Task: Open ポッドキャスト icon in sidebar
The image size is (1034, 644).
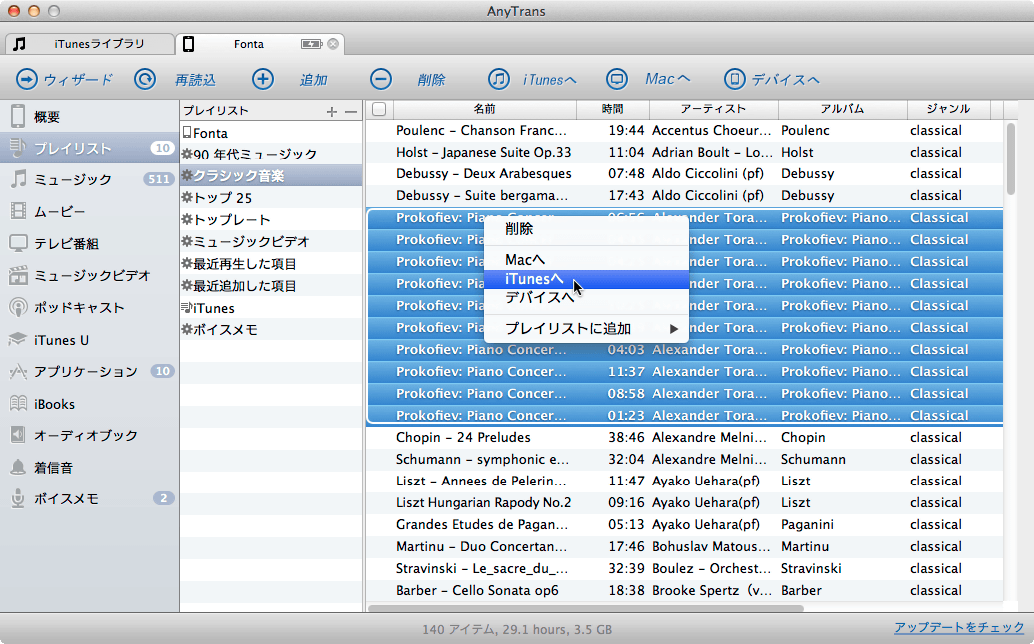Action: [18, 307]
